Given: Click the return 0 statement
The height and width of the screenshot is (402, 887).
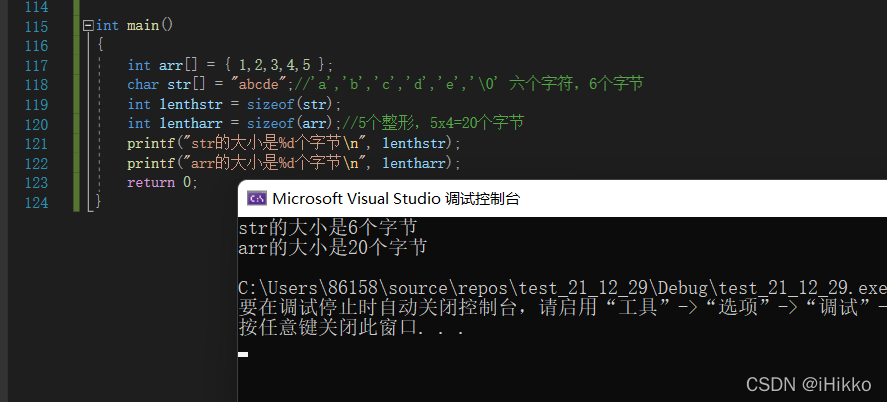Looking at the screenshot, I should pos(162,183).
